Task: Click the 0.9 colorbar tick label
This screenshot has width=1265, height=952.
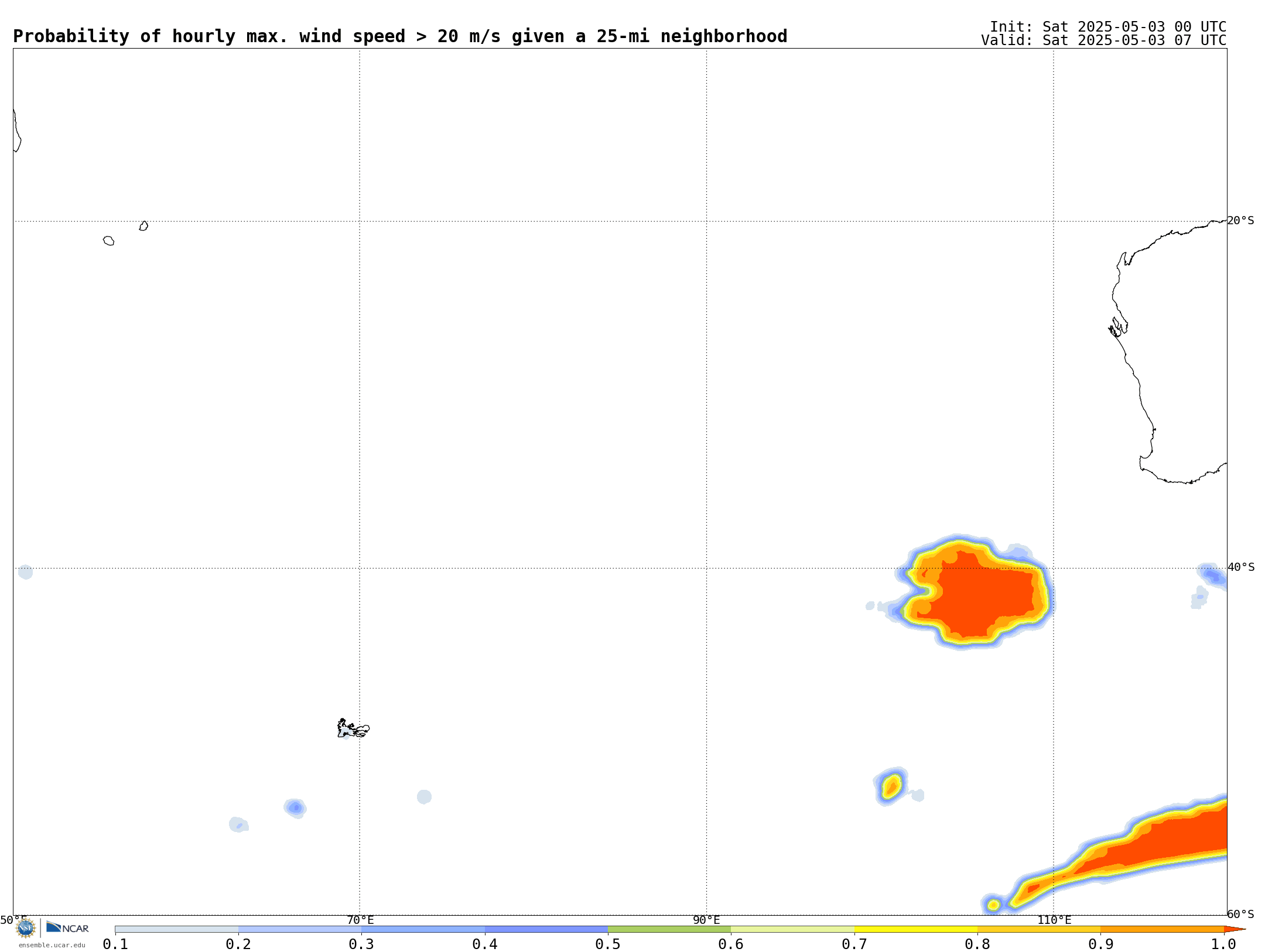Action: coord(1100,944)
